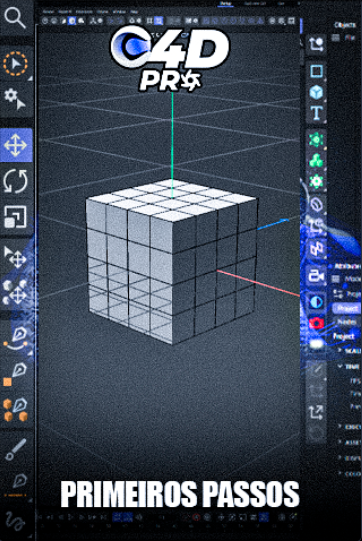Select the Project tab in attributes
Image resolution: width=362 pixels, height=541 pixels.
click(x=346, y=308)
